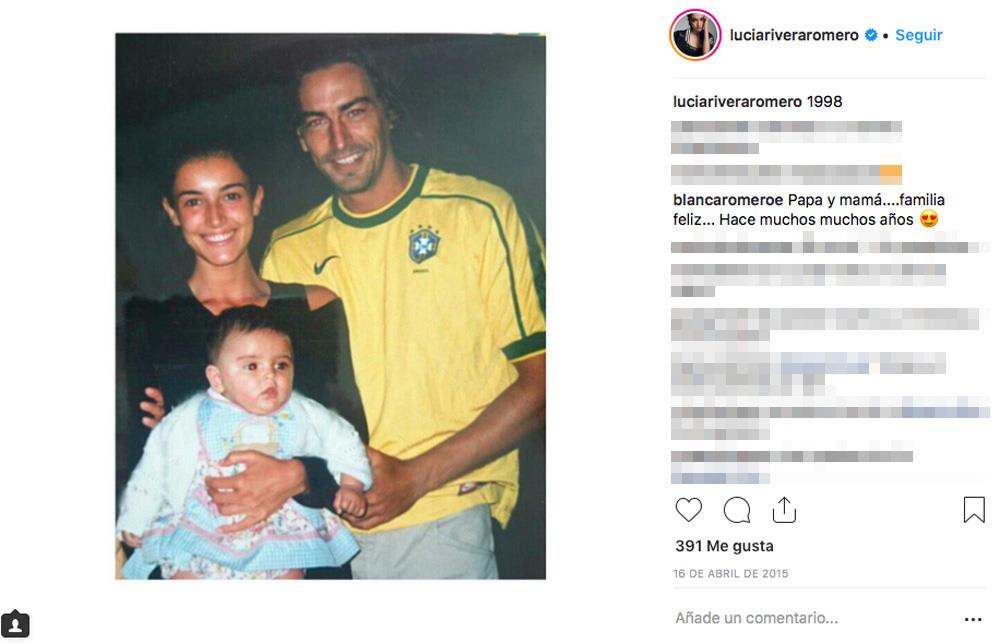View the 391 Me gusta likes list
The image size is (1000, 643).
point(724,546)
